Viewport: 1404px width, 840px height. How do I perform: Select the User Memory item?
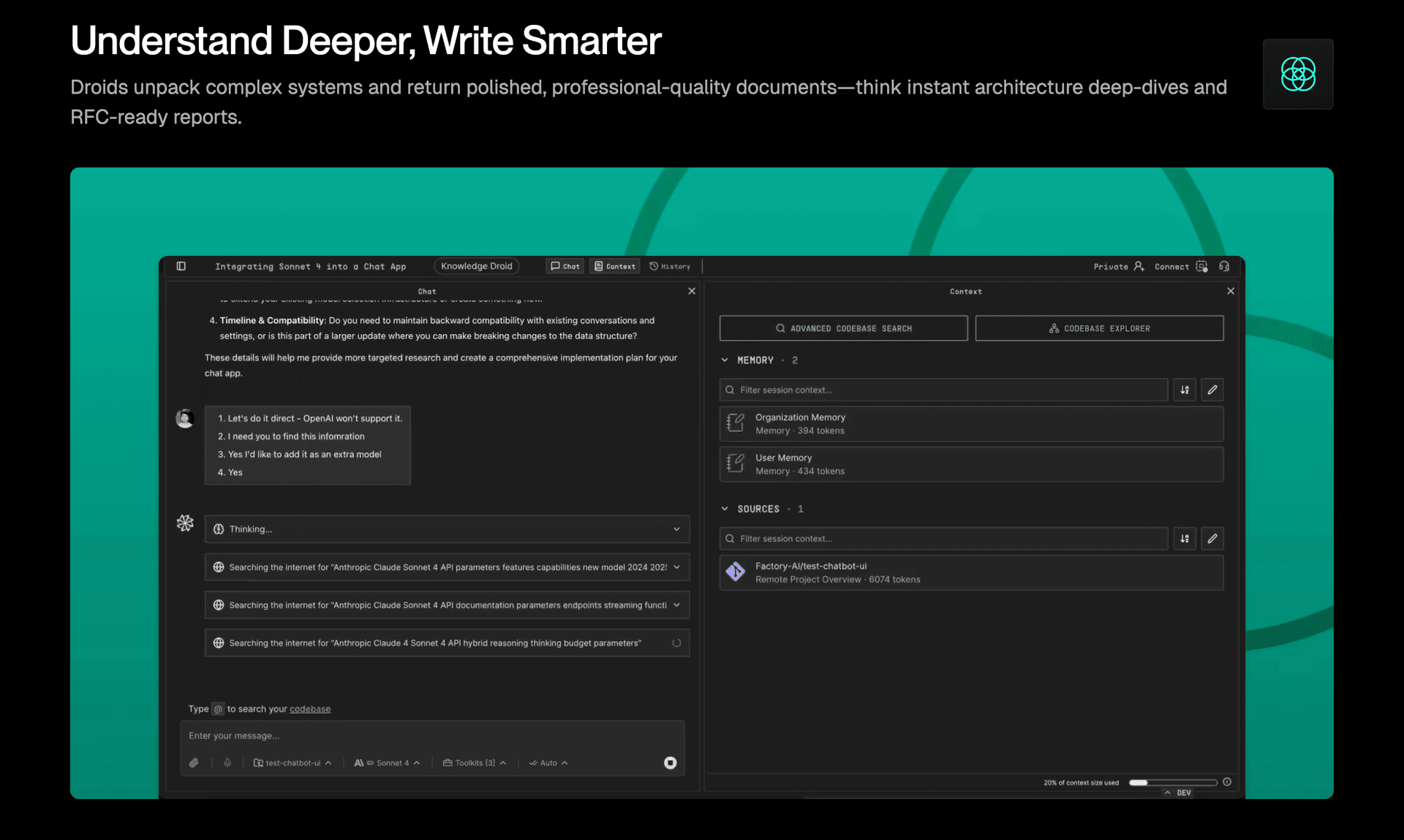[972, 464]
